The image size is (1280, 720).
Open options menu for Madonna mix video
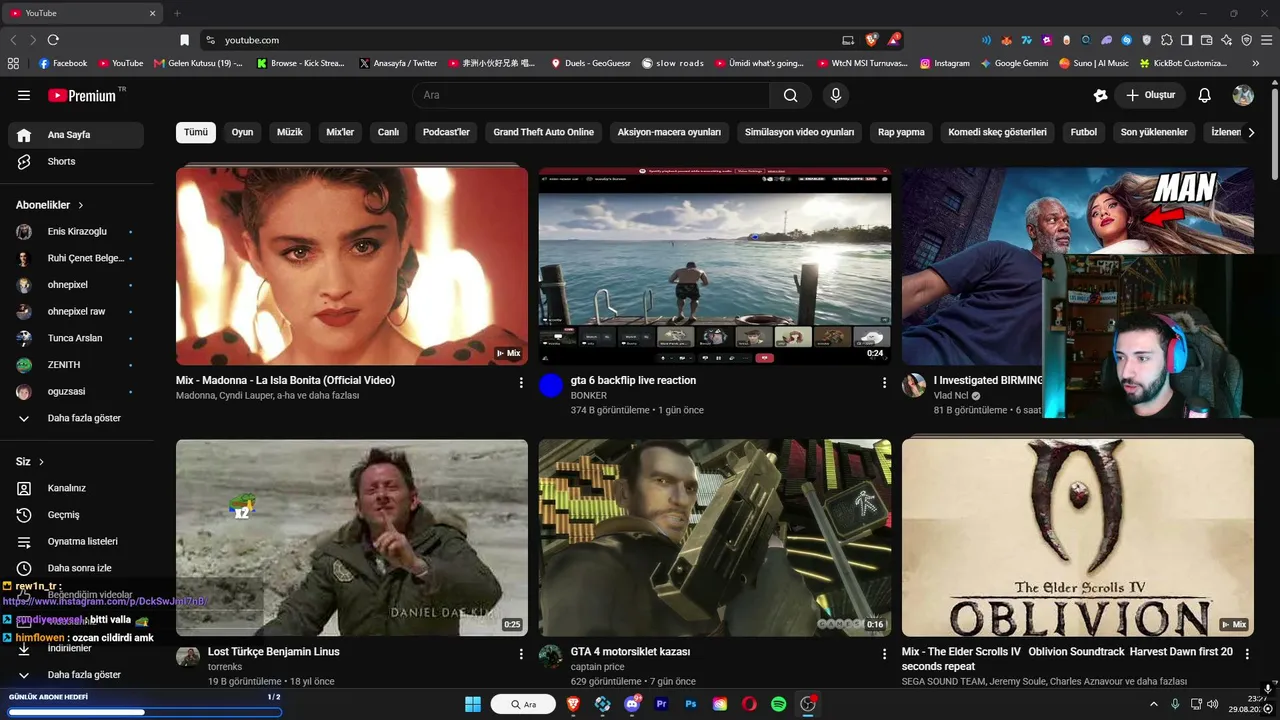click(521, 382)
